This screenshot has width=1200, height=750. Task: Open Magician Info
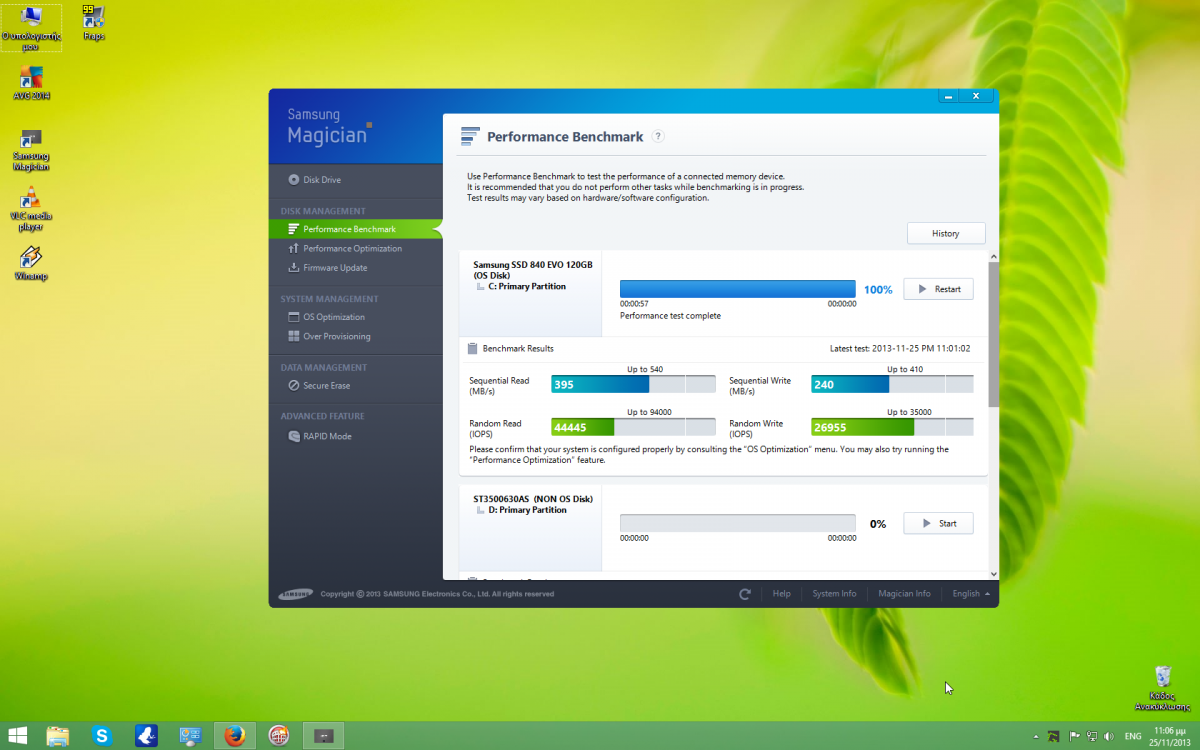tap(904, 594)
